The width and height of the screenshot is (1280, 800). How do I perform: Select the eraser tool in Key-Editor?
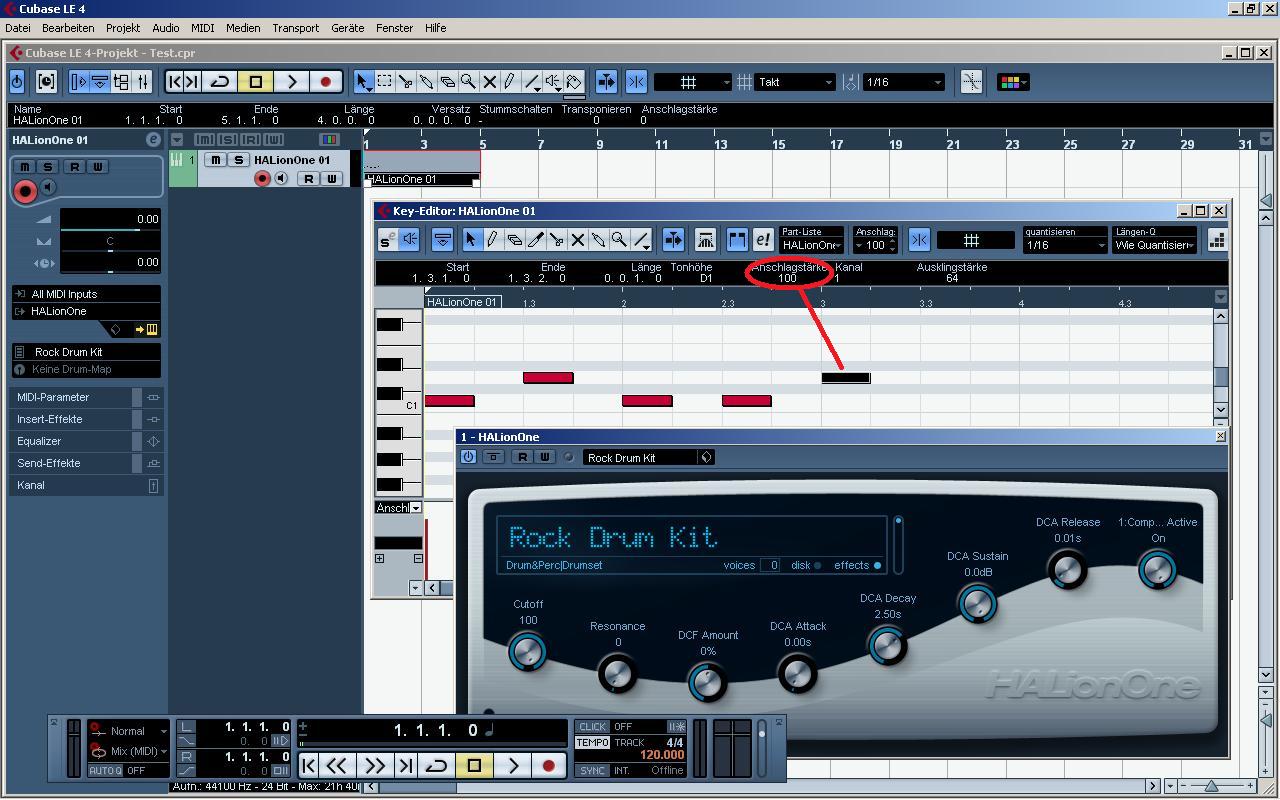pos(514,240)
